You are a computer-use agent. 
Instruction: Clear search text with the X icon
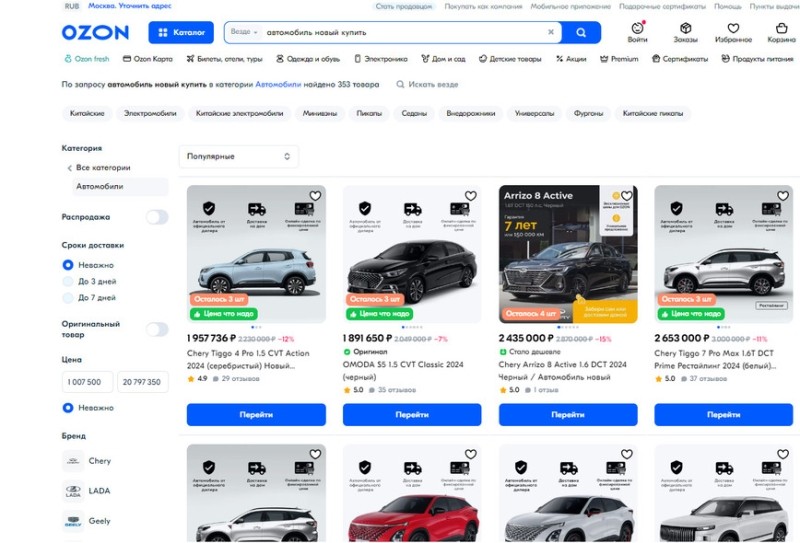coord(550,32)
